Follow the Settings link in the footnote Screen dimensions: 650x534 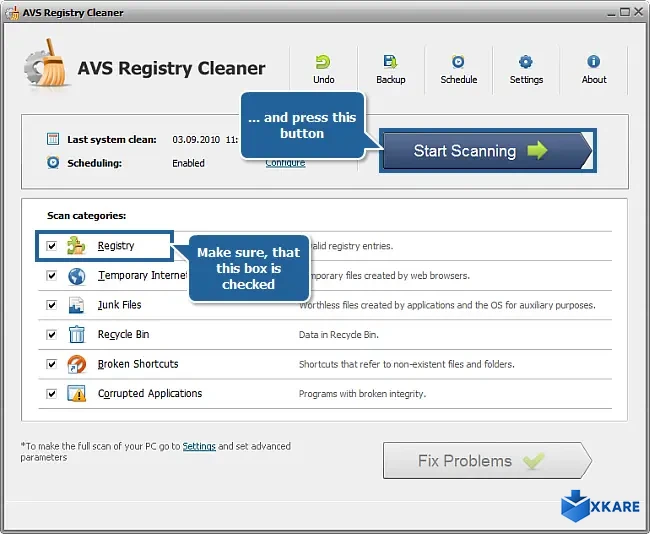(199, 446)
